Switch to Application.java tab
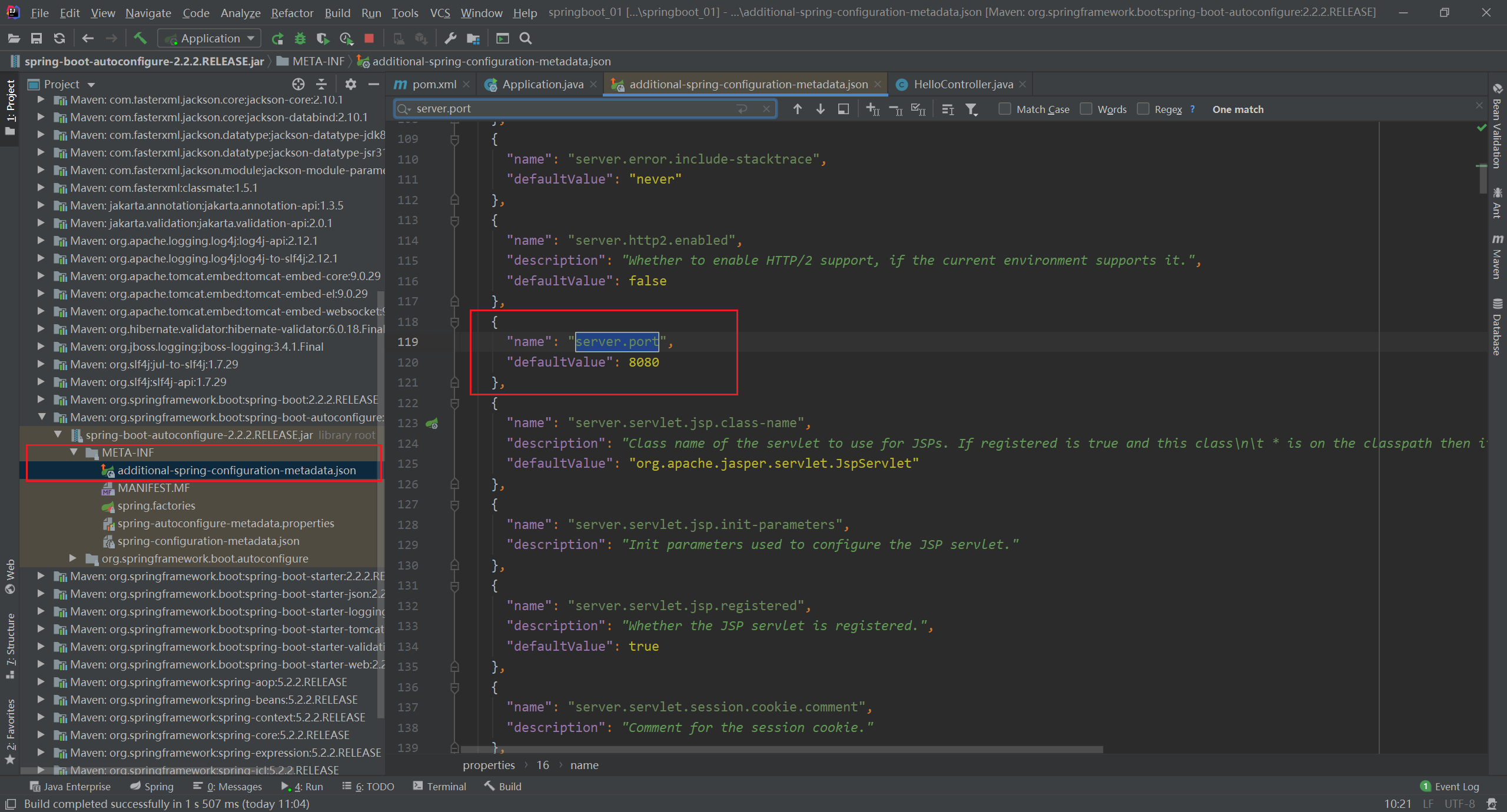 tap(542, 84)
